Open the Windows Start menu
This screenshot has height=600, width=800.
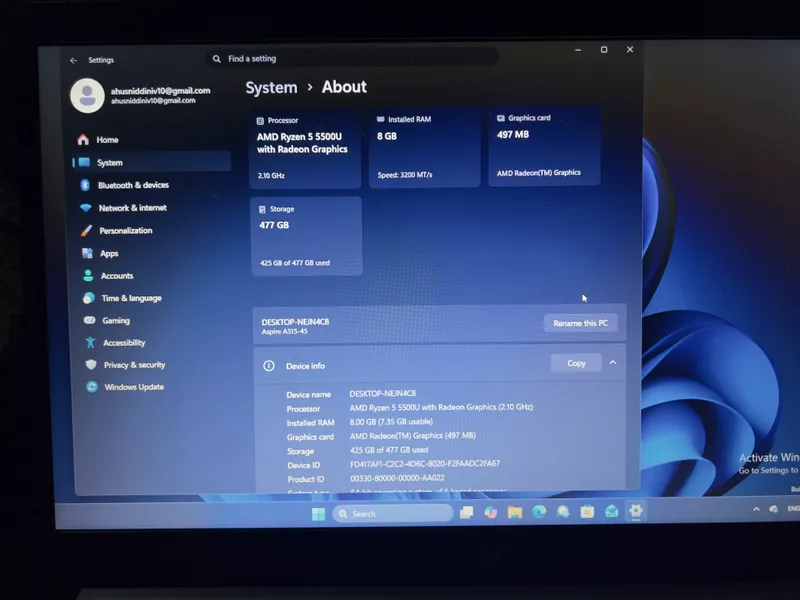[x=318, y=514]
